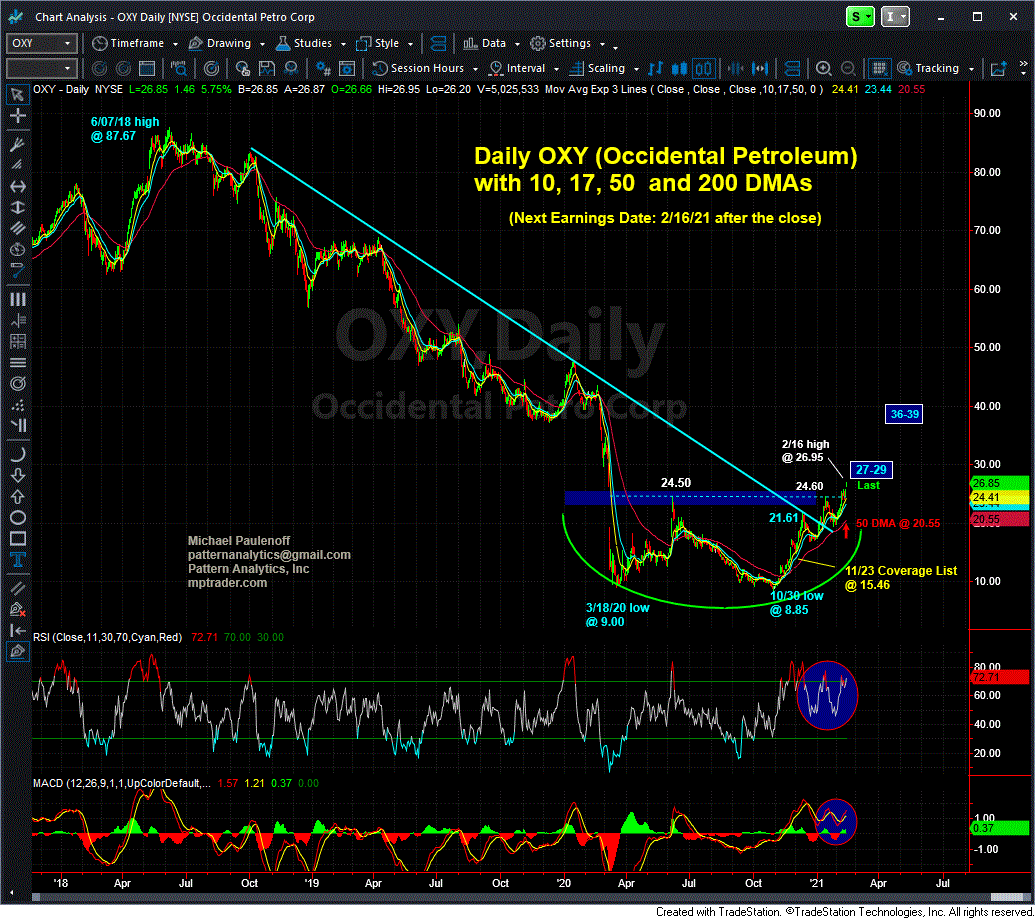Select the ellipse drawing tool
The width and height of the screenshot is (1035, 918).
coord(17,517)
